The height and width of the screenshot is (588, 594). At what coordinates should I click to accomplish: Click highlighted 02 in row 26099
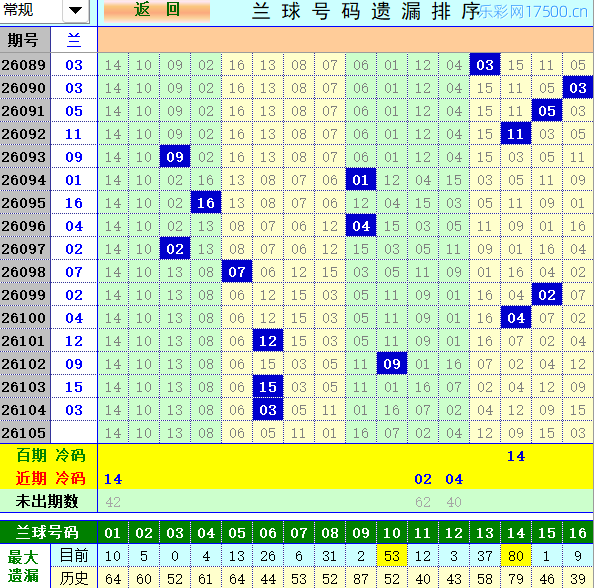pyautogui.click(x=547, y=295)
